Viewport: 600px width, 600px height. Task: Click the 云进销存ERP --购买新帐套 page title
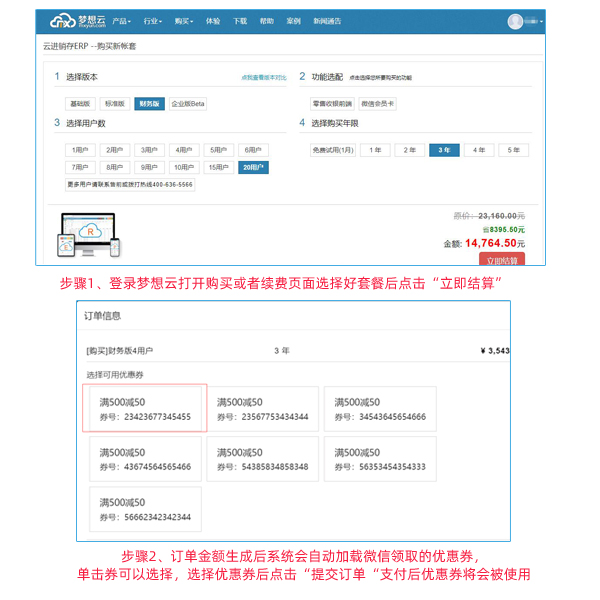pyautogui.click(x=90, y=46)
